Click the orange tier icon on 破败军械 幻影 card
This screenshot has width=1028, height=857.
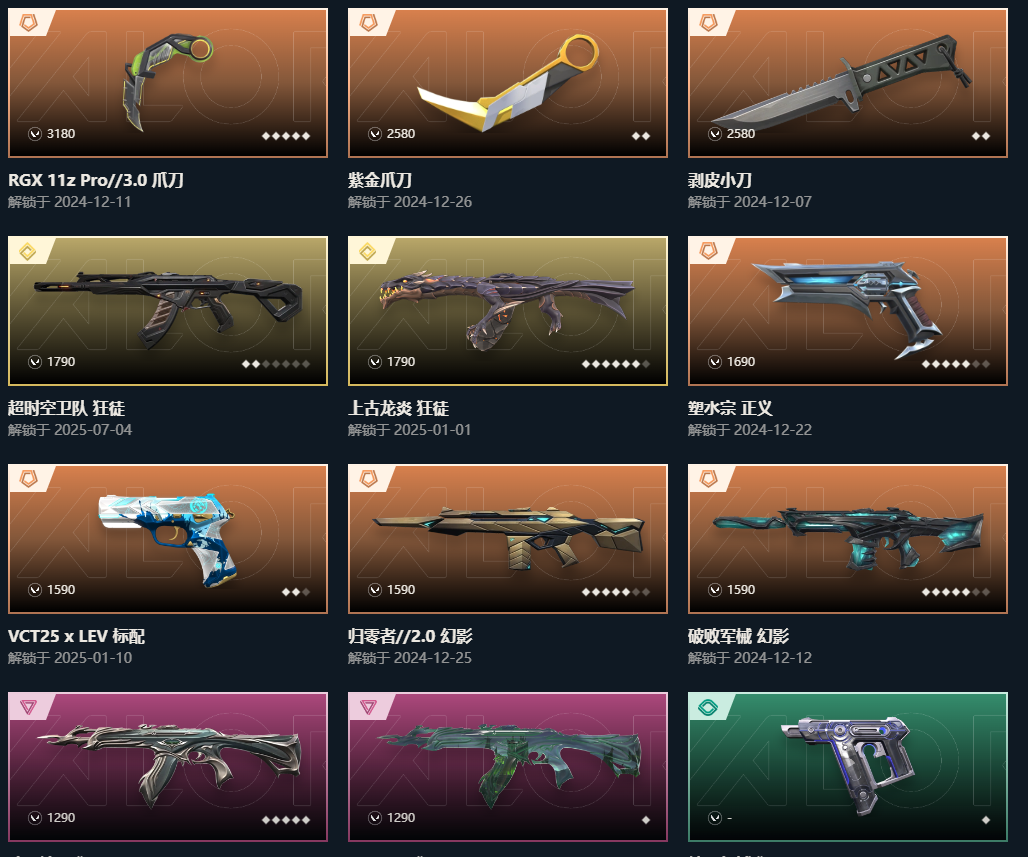coord(708,479)
